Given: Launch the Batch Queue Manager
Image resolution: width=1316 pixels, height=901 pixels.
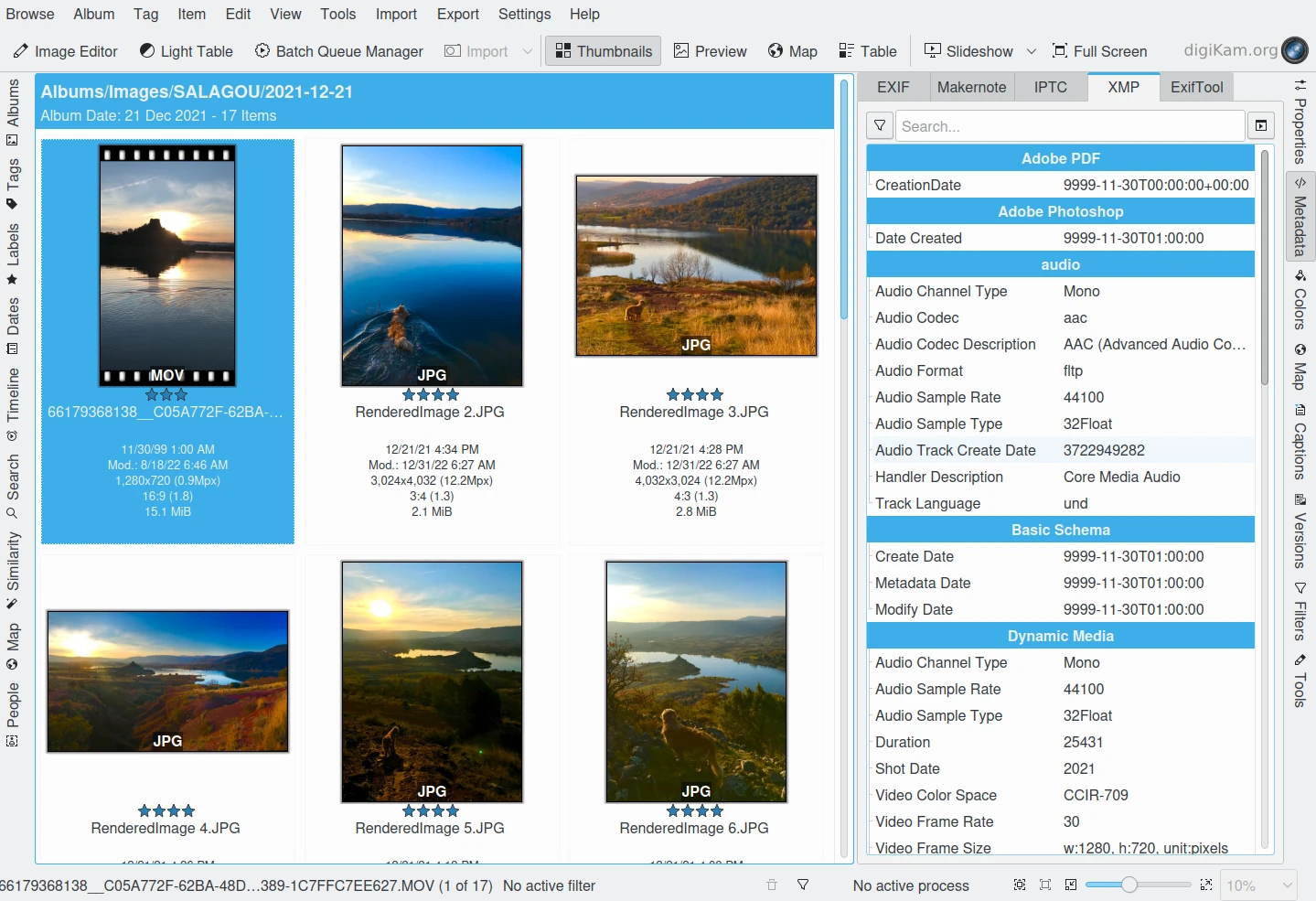Looking at the screenshot, I should click(x=338, y=51).
